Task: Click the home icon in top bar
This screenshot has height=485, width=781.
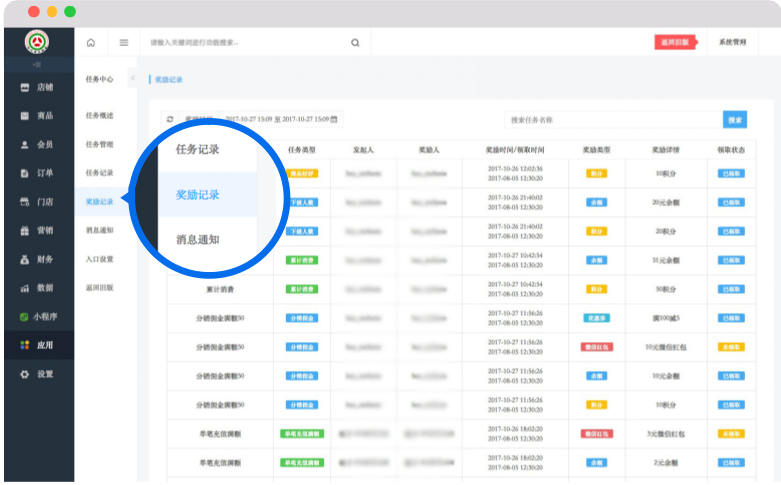Action: 91,43
